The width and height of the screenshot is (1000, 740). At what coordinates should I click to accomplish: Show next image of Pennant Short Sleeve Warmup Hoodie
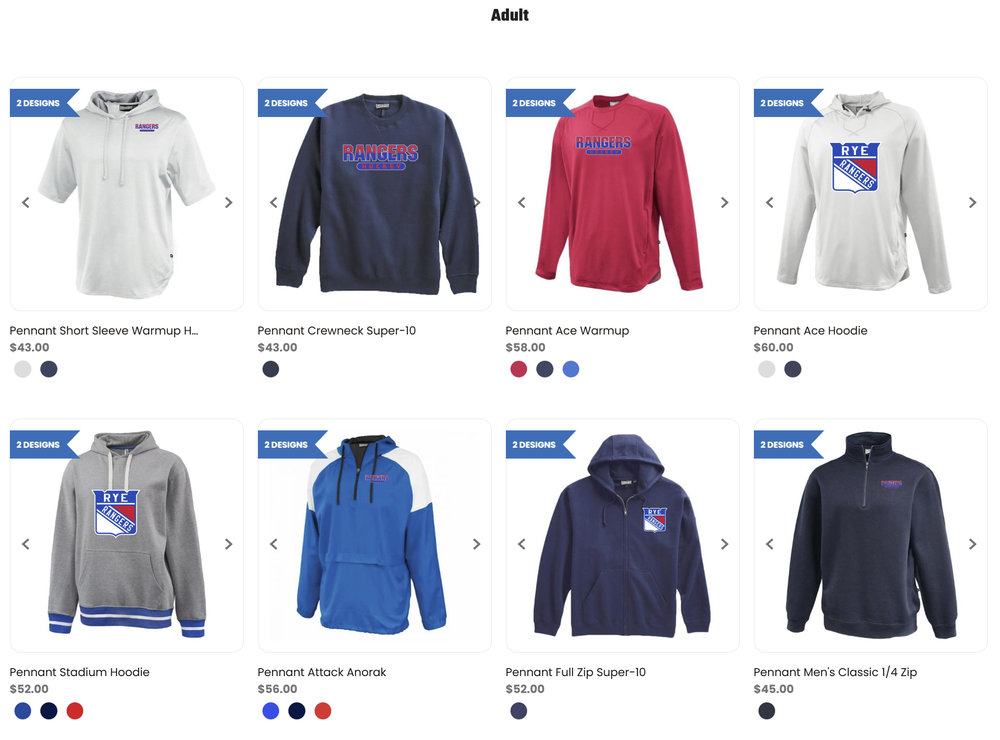[x=228, y=203]
